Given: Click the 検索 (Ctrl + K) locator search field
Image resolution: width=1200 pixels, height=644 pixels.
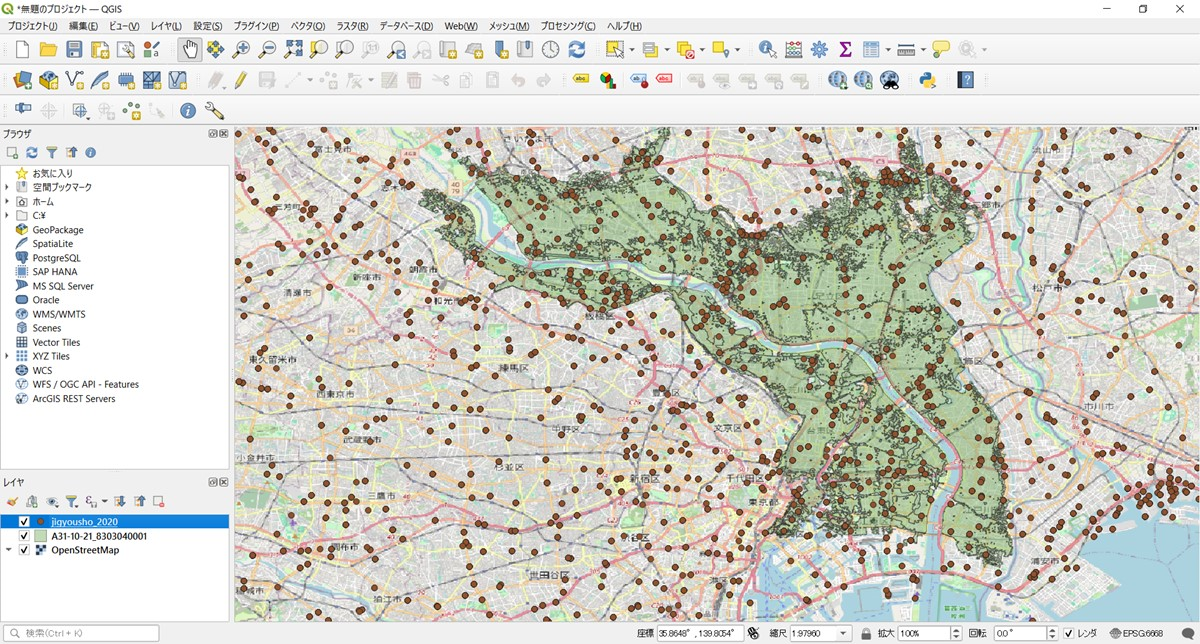Looking at the screenshot, I should [81, 633].
